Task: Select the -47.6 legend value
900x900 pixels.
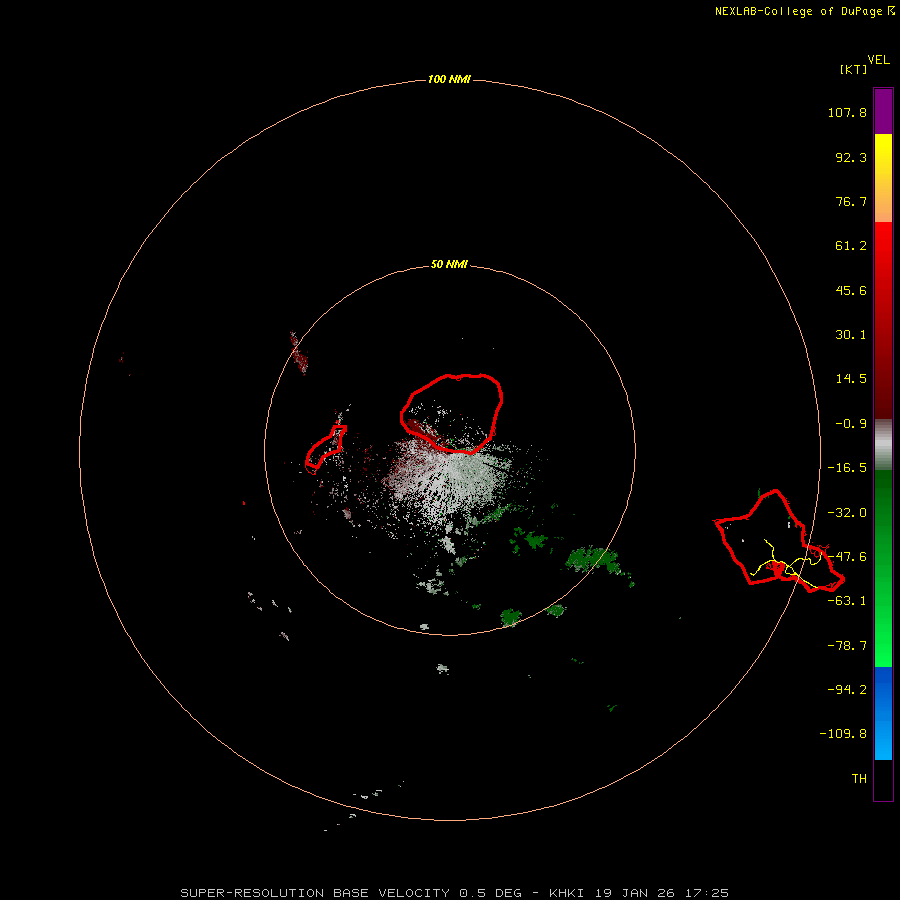Action: pyautogui.click(x=847, y=557)
